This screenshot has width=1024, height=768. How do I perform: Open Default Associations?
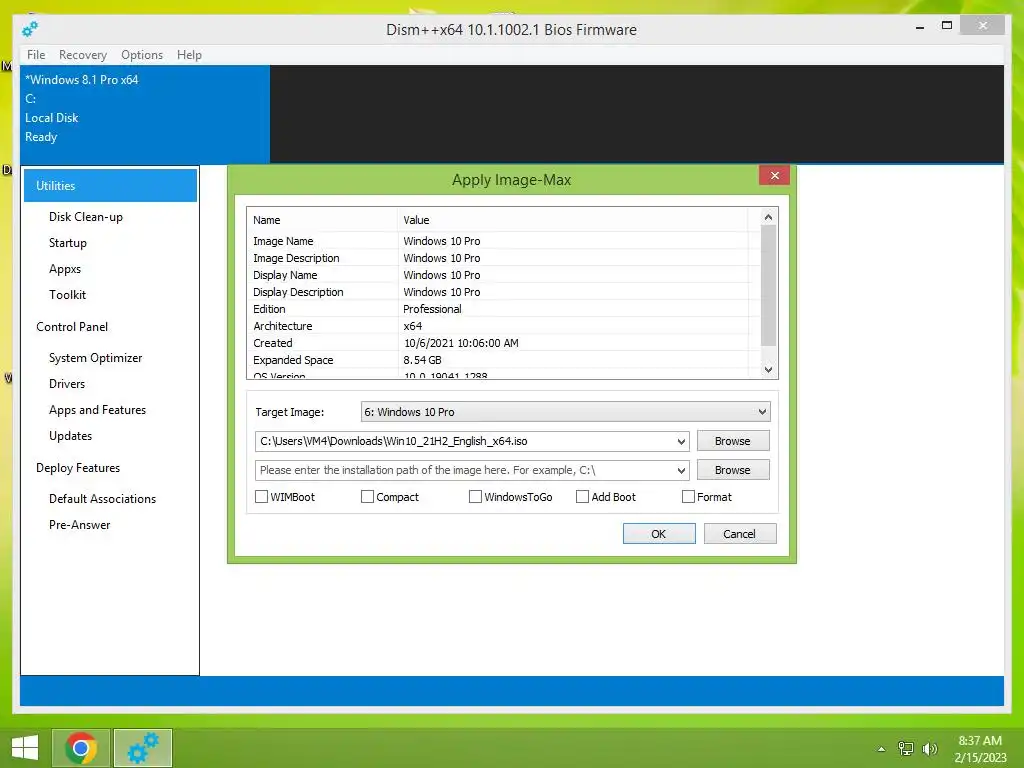tap(102, 499)
